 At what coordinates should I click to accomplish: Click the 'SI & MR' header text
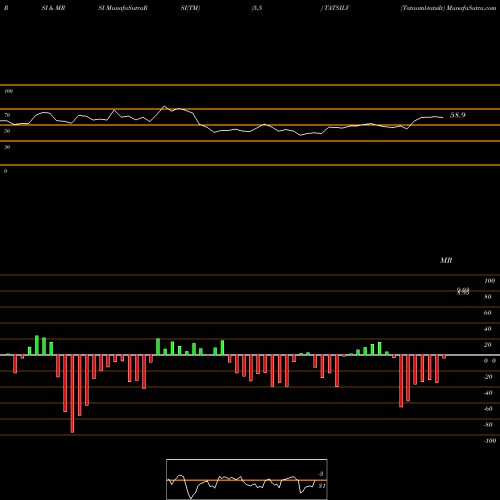coord(53,8)
